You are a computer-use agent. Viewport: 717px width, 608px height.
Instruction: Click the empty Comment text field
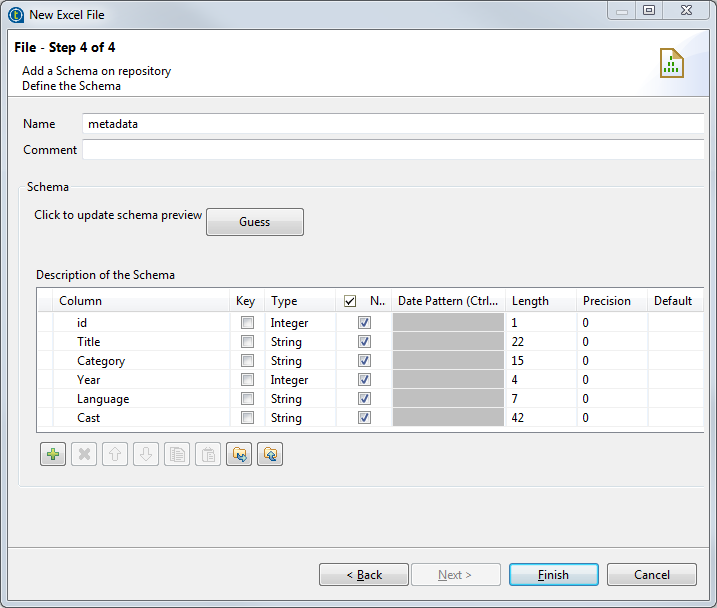click(x=393, y=150)
